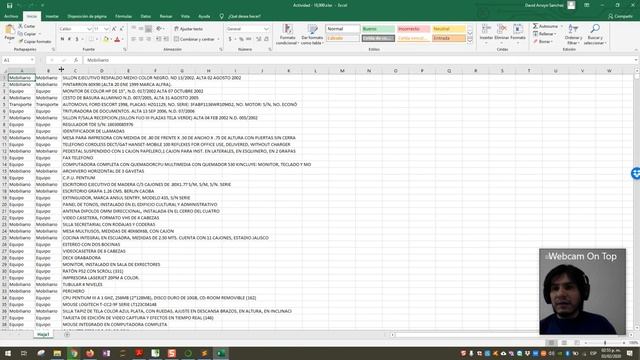Align text to the right

148,39
